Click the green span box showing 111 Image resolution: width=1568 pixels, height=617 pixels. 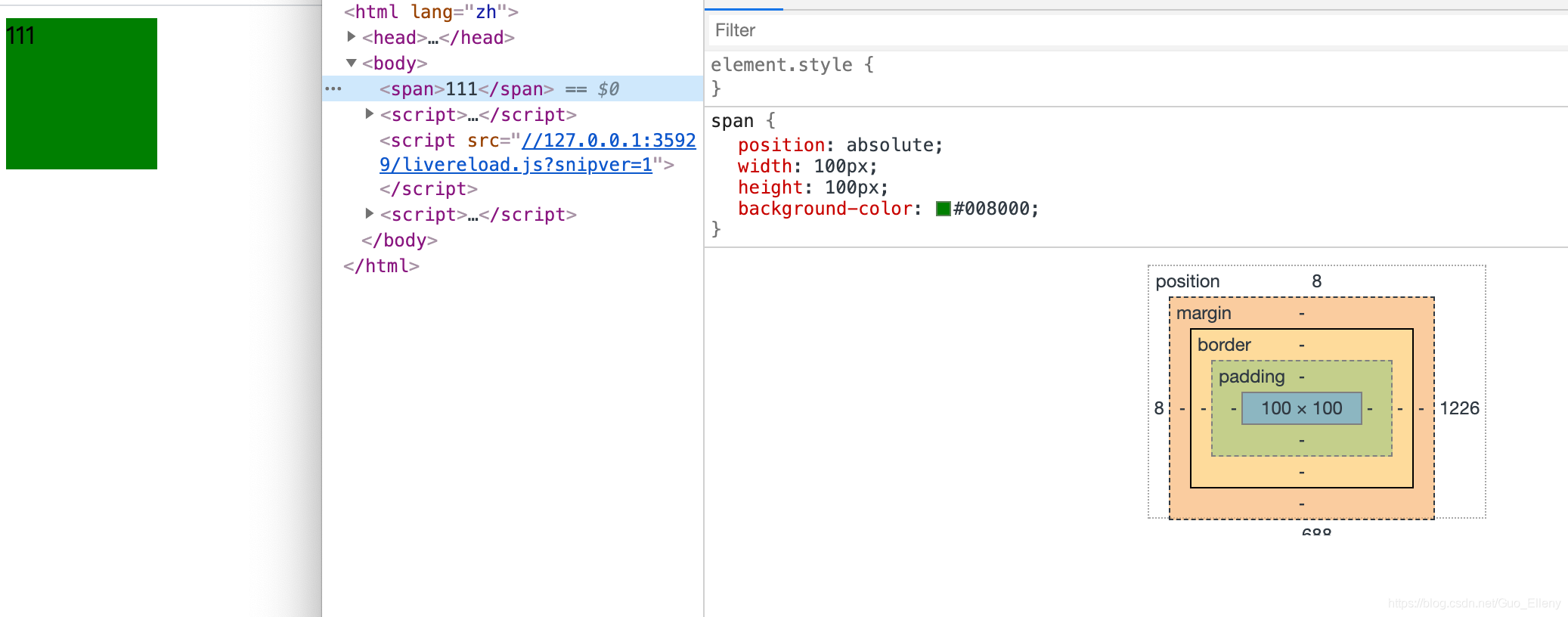[82, 94]
